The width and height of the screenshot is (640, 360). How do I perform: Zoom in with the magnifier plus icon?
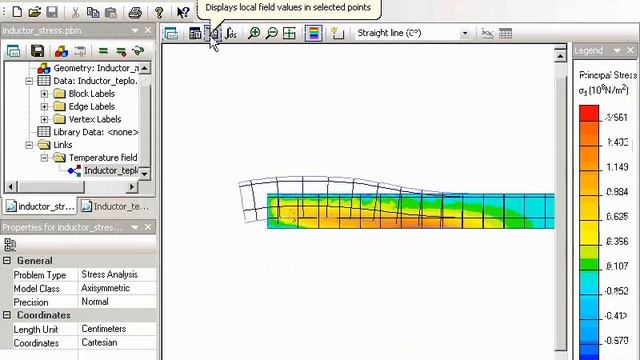point(254,33)
